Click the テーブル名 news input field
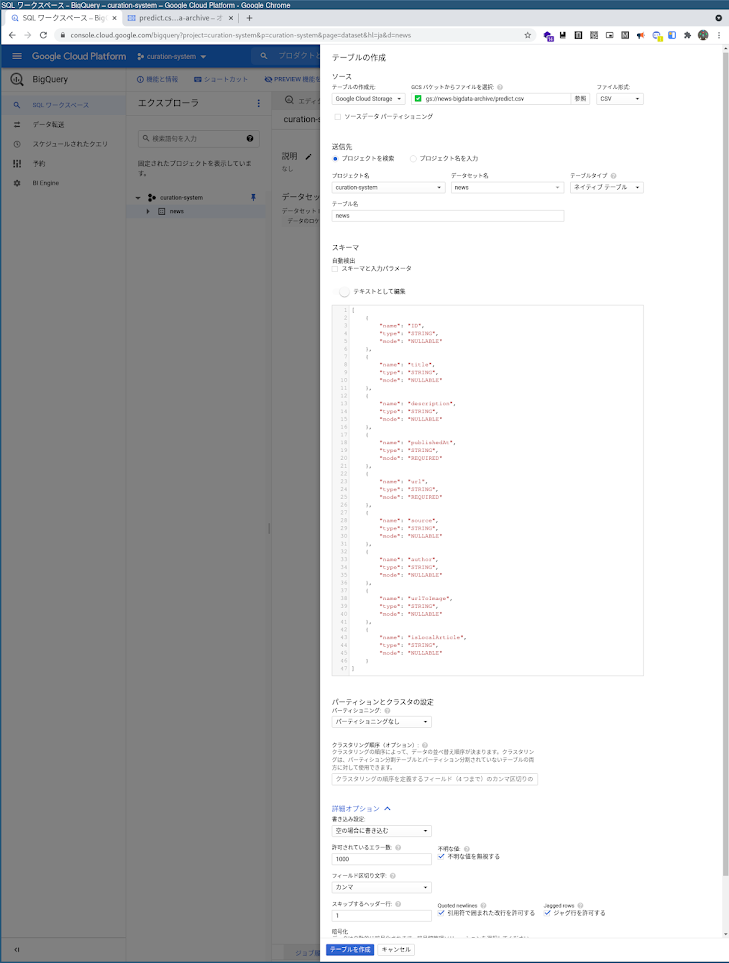Screen dimensions: 729x963 tap(448, 216)
